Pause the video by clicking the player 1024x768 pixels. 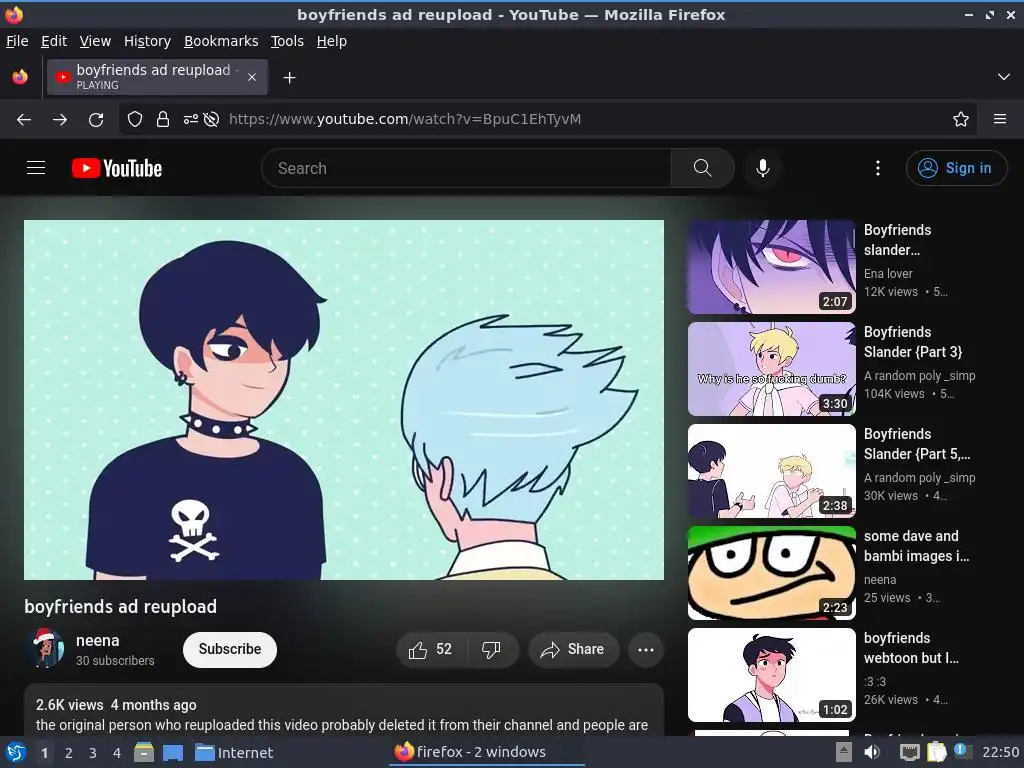pyautogui.click(x=344, y=400)
